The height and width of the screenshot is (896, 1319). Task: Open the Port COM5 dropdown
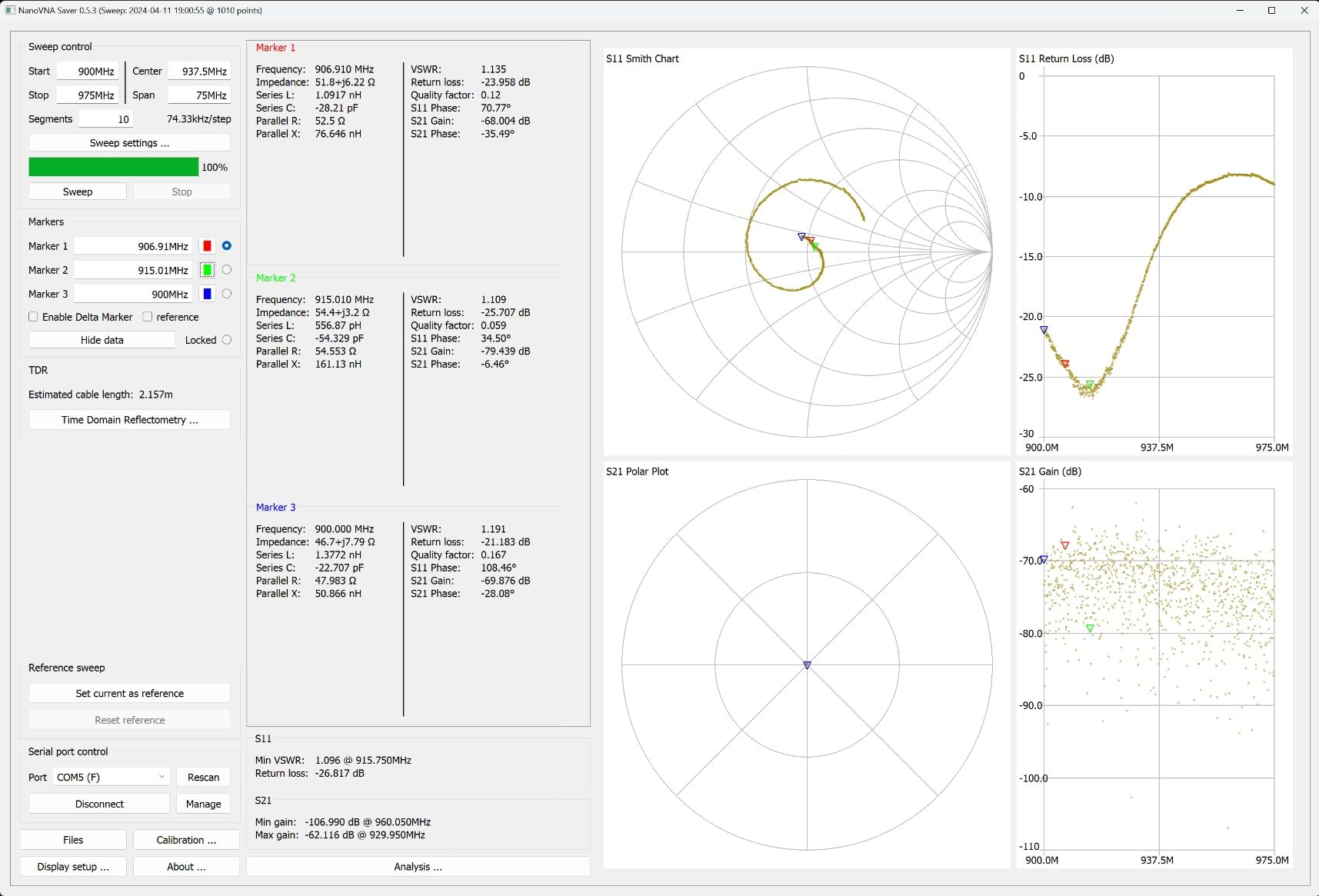click(109, 777)
